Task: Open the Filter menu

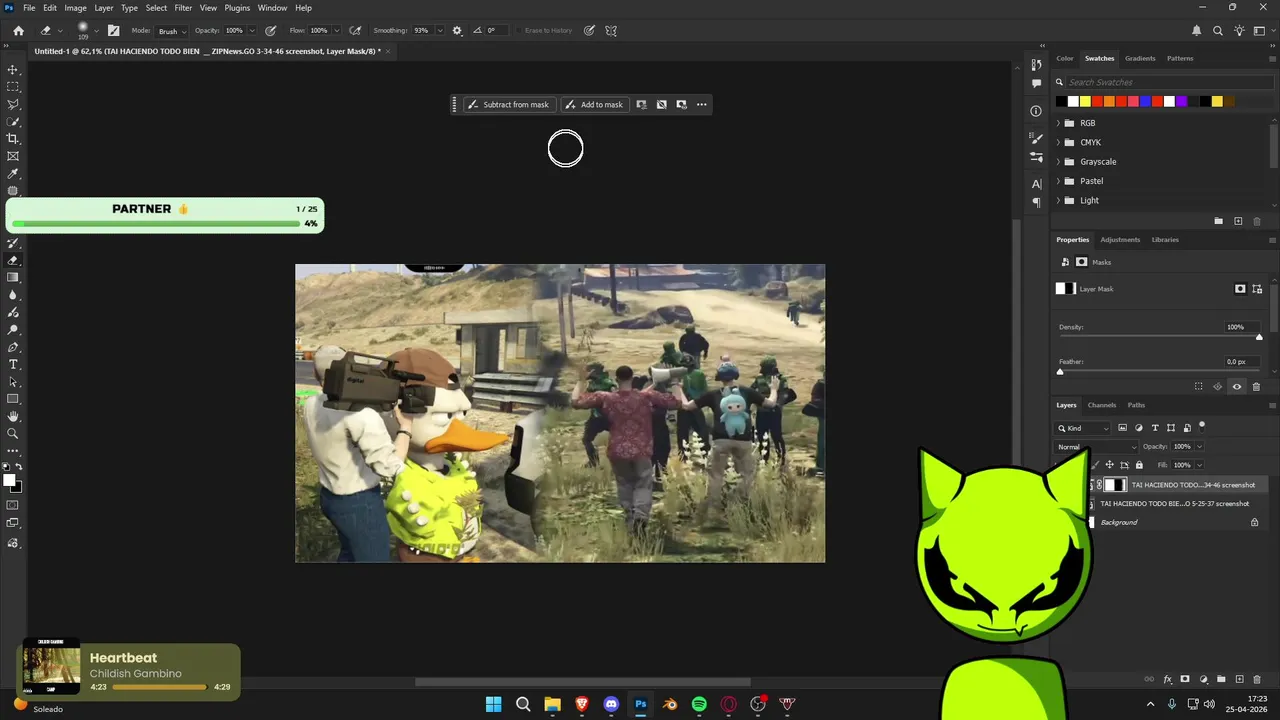Action: pyautogui.click(x=183, y=8)
